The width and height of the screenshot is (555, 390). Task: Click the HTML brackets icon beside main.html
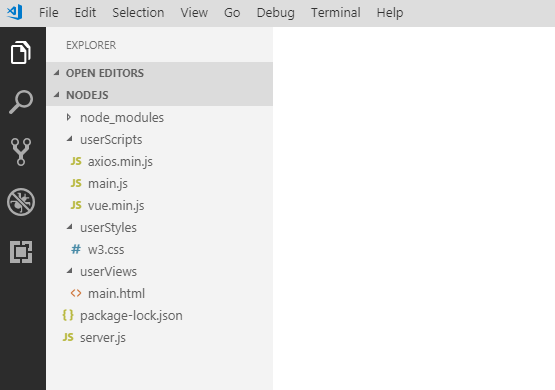click(x=76, y=293)
